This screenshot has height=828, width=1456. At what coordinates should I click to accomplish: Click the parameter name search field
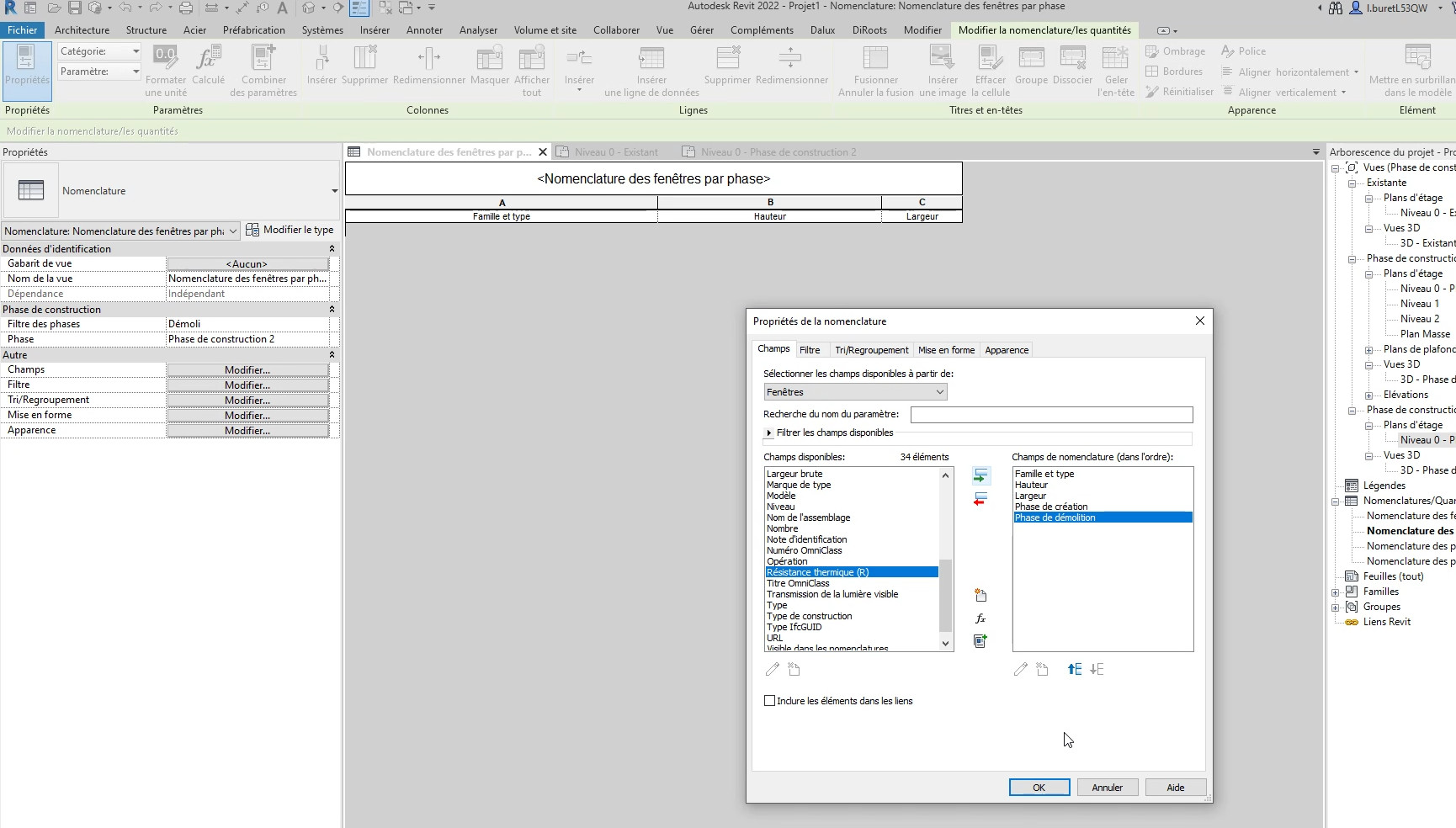point(1051,415)
